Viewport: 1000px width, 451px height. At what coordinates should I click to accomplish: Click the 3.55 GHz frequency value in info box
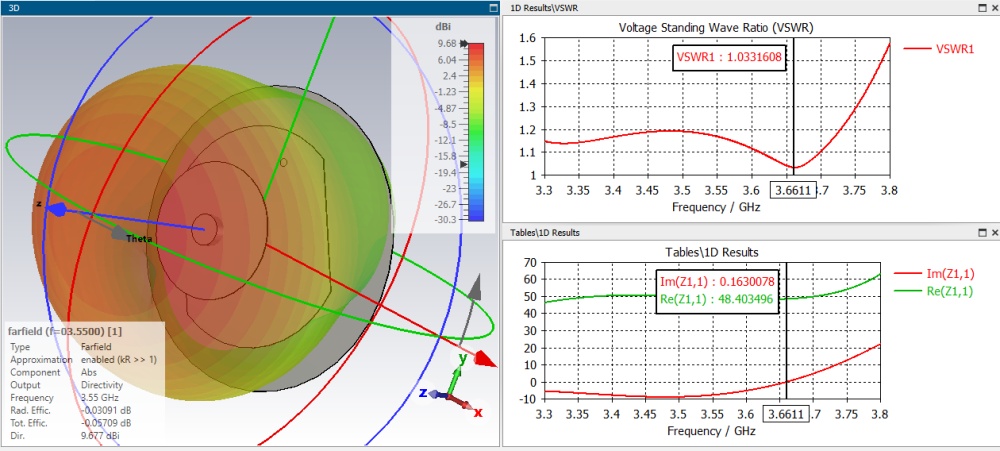98,397
